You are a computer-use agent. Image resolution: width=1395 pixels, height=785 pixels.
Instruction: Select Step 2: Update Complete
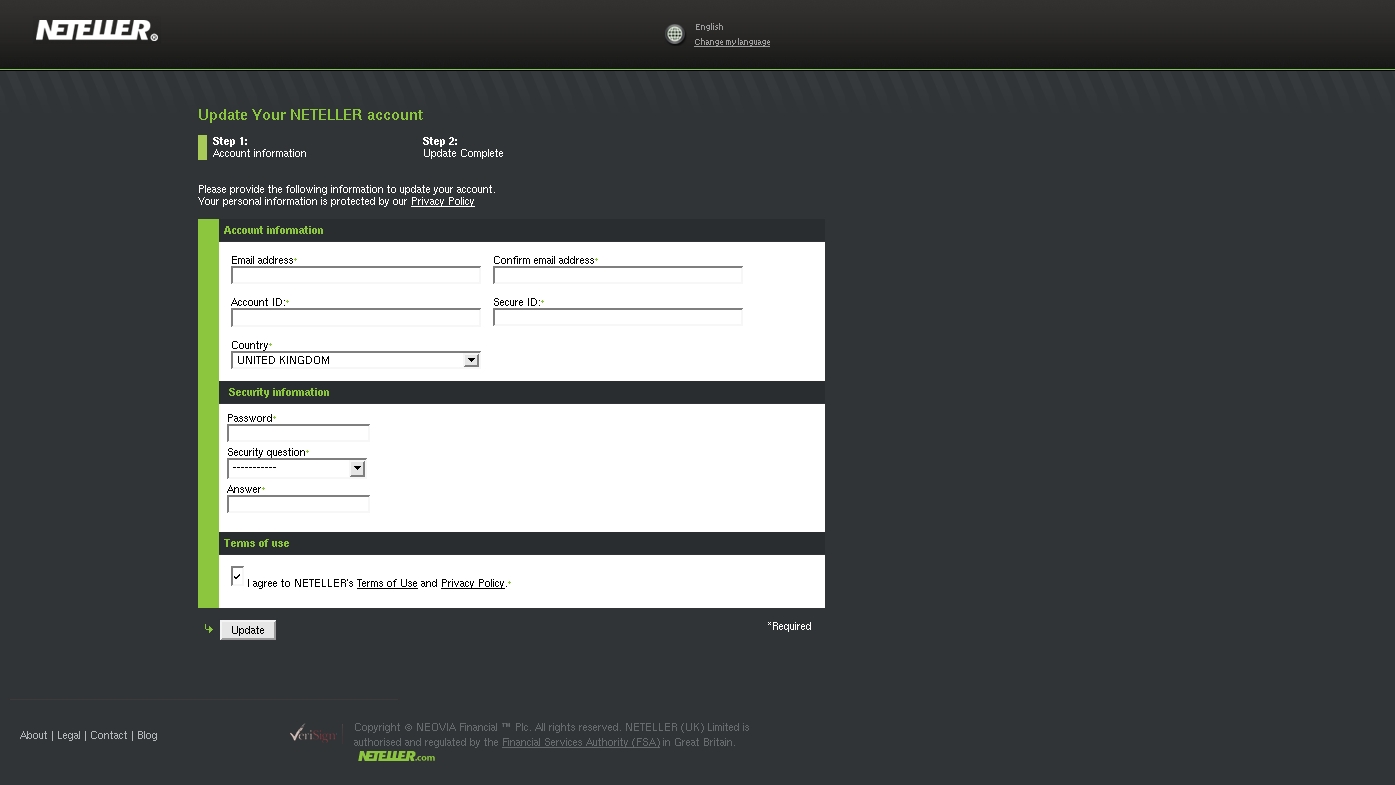click(x=463, y=147)
